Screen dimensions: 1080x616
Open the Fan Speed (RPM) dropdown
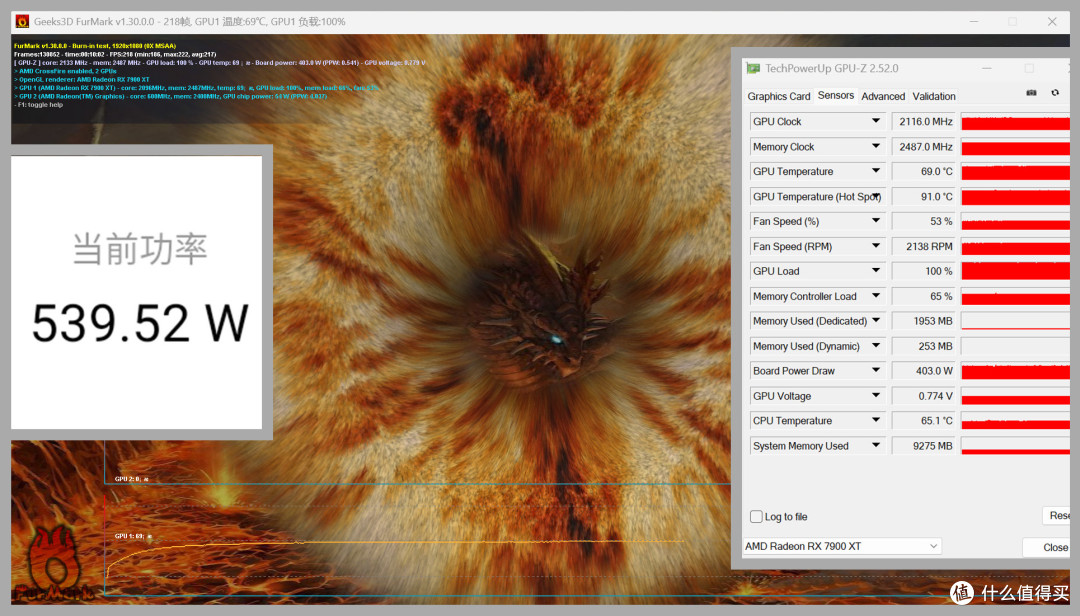point(875,246)
